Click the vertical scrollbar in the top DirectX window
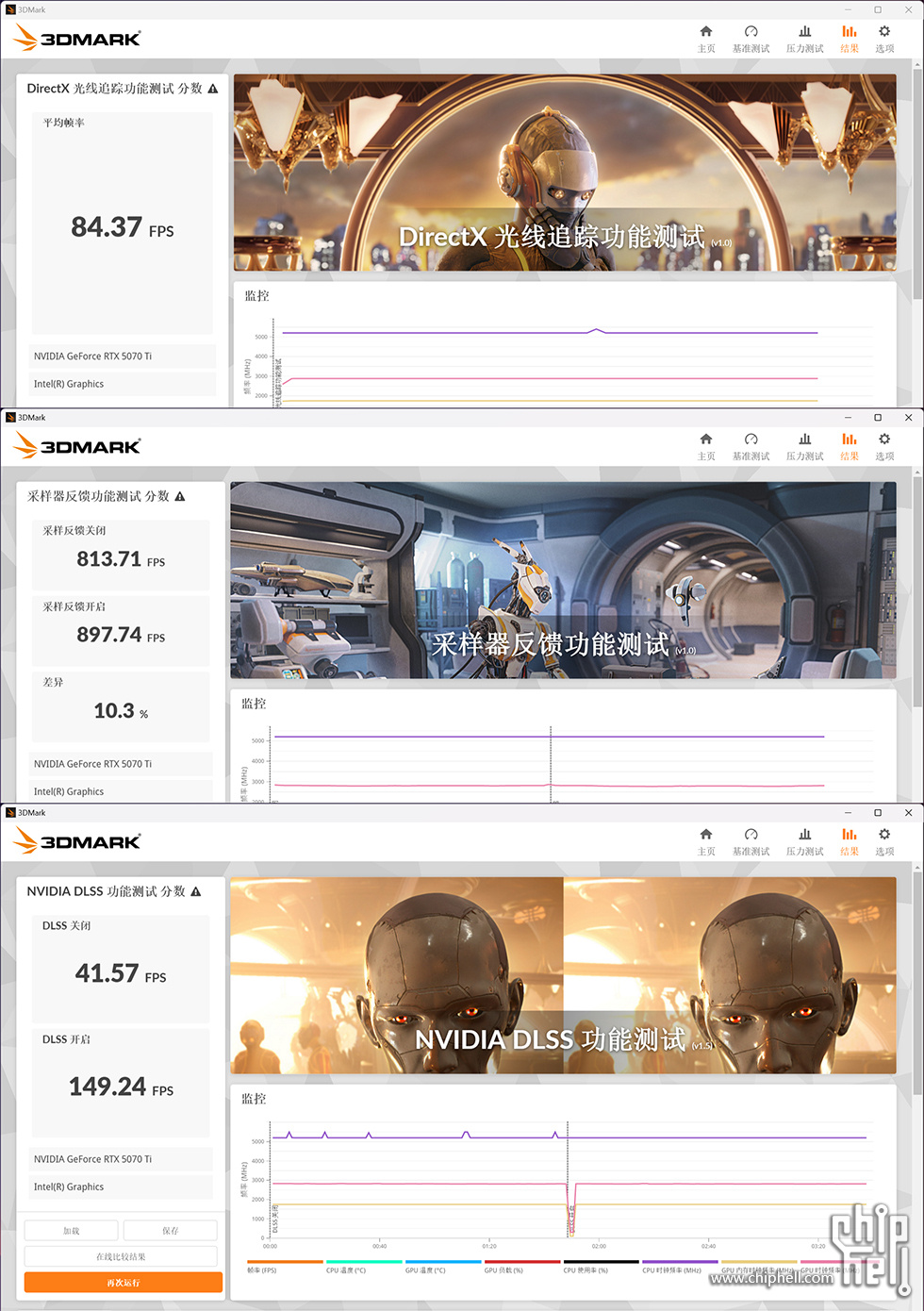The width and height of the screenshot is (924, 1311). (917, 189)
